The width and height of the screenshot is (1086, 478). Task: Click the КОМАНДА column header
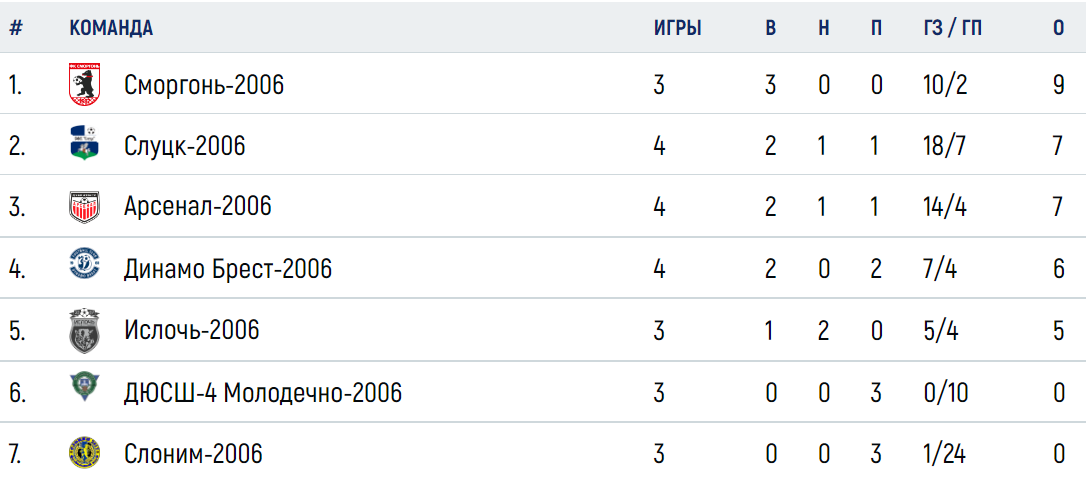pos(112,28)
